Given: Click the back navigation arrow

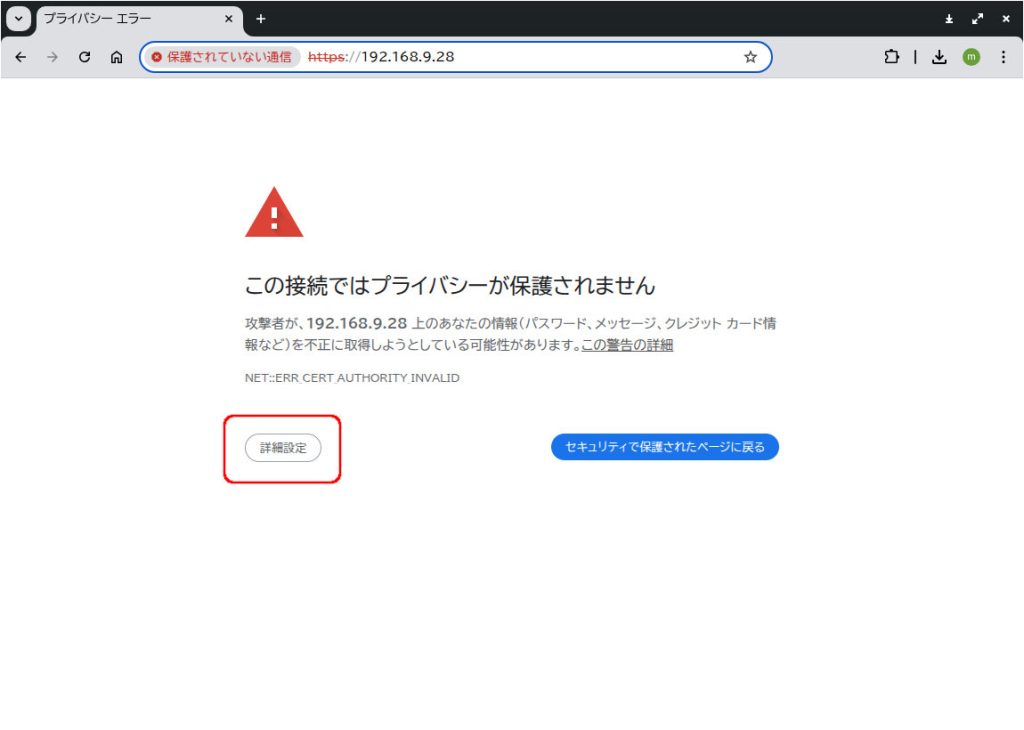Looking at the screenshot, I should tap(20, 57).
